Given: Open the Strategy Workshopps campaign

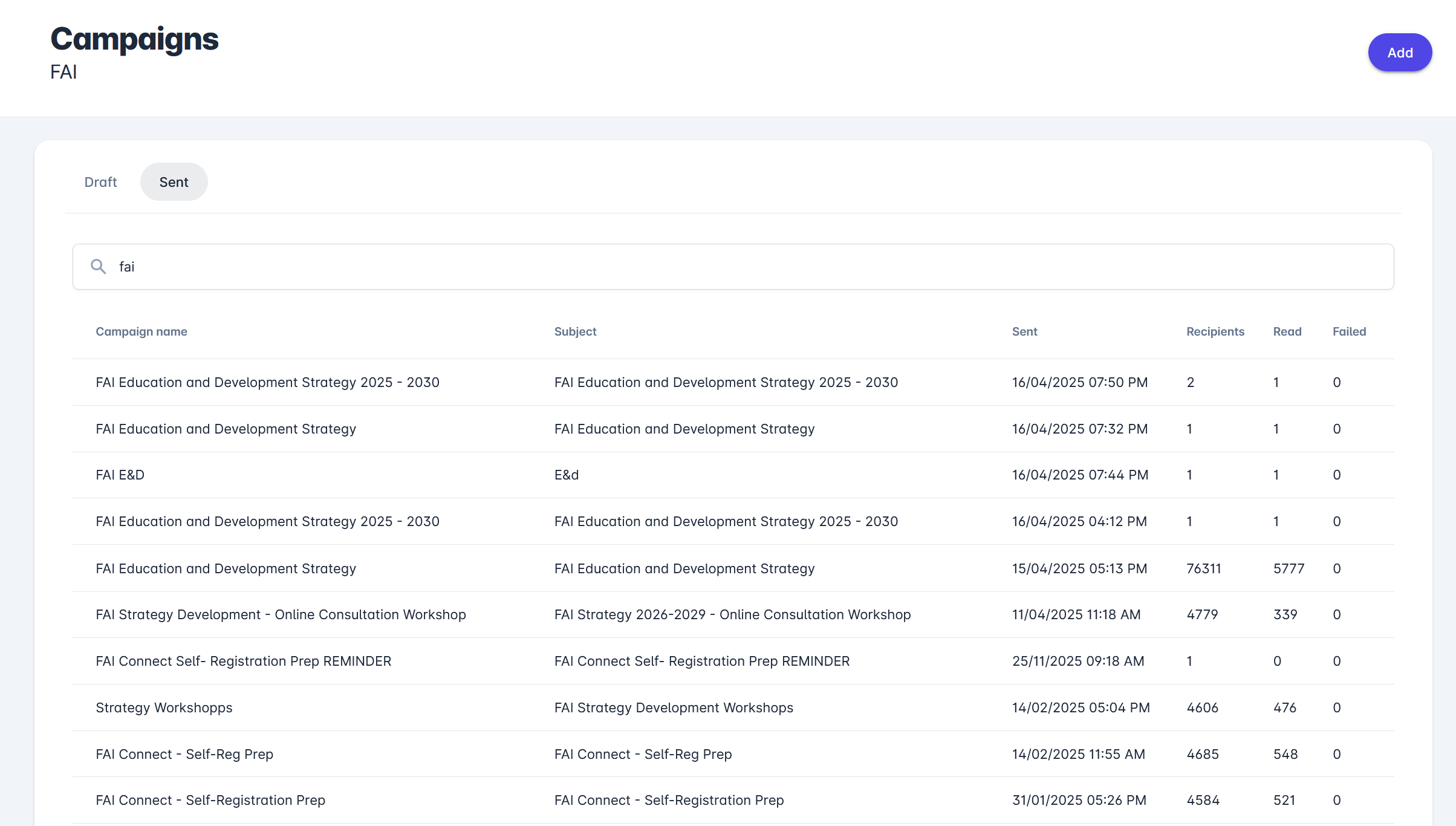Looking at the screenshot, I should pos(164,707).
